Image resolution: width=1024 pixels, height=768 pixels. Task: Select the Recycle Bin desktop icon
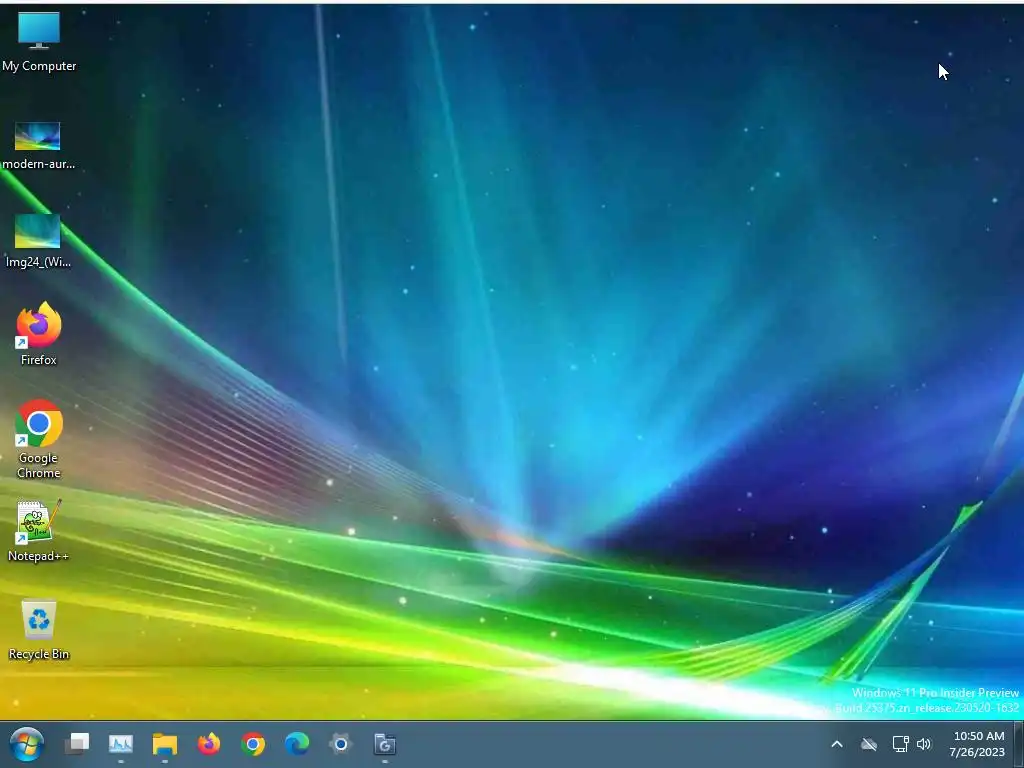coord(39,630)
